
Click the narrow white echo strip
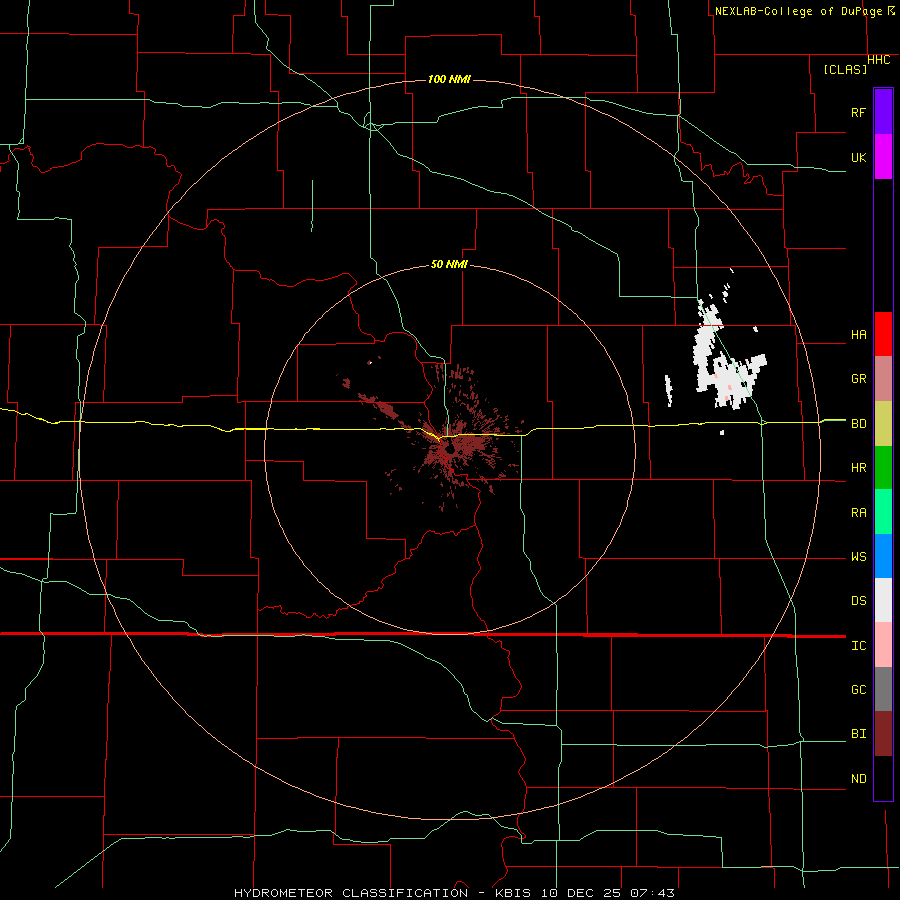(x=669, y=390)
